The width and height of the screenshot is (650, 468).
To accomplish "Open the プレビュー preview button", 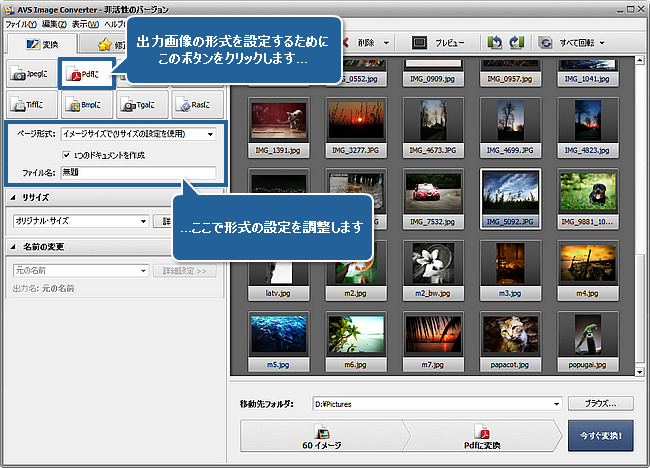I will pos(439,44).
